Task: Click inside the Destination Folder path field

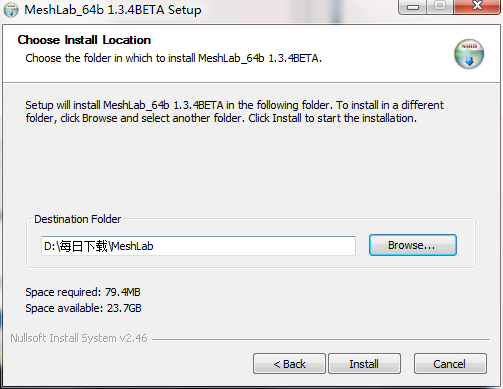Action: (x=198, y=246)
